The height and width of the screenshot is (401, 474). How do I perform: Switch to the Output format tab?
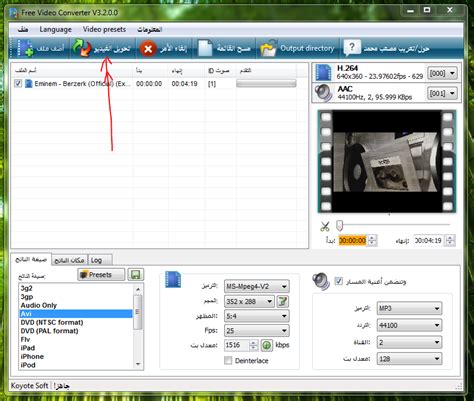coord(31,259)
